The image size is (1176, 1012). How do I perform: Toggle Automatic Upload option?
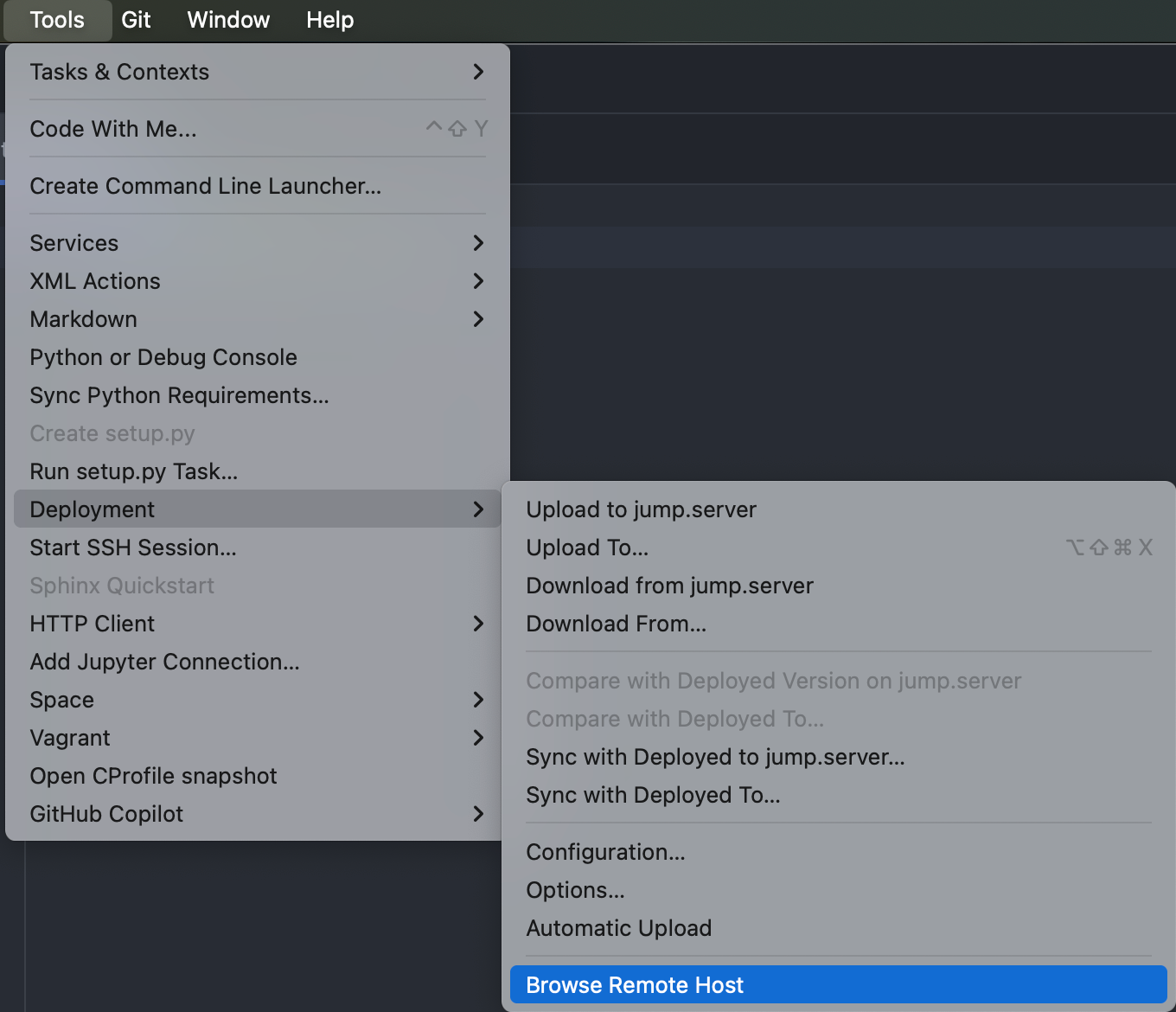click(618, 928)
